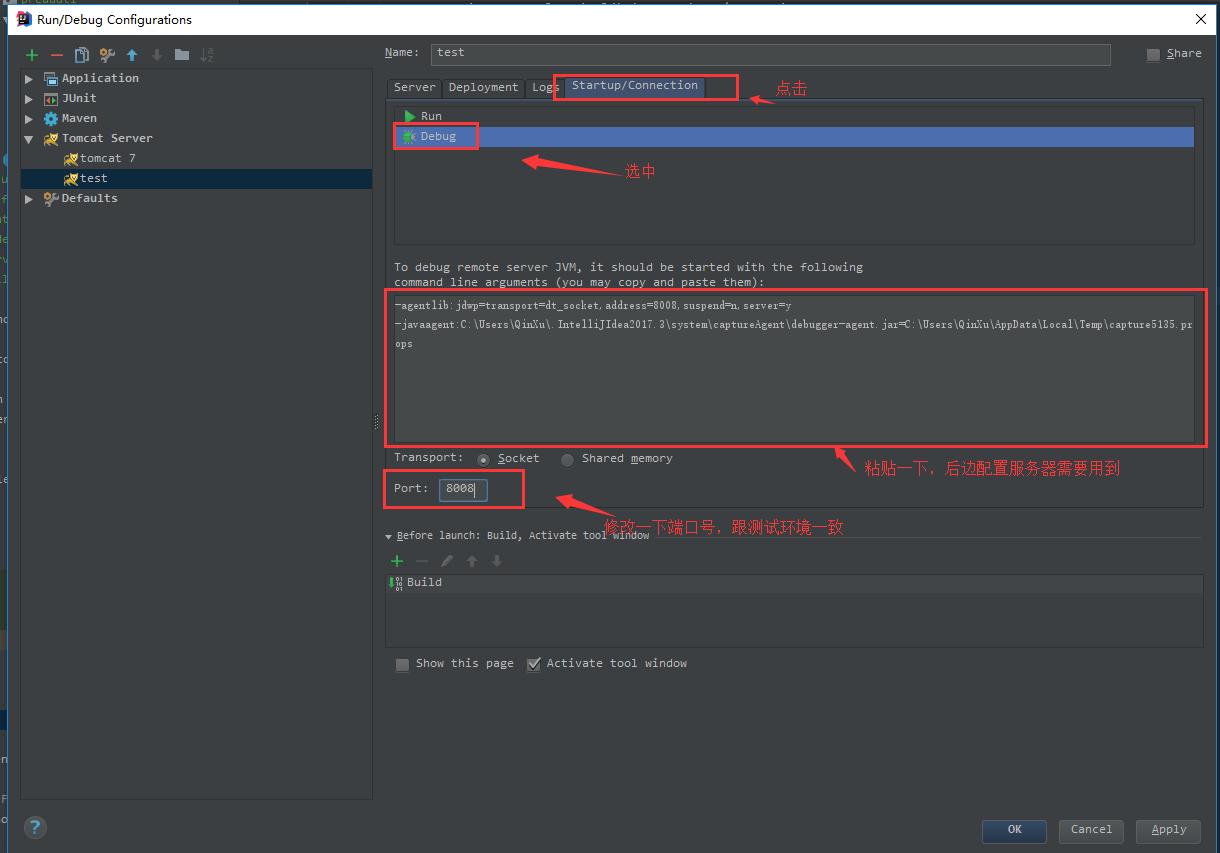Select Shared memory transport radio button

[568, 460]
